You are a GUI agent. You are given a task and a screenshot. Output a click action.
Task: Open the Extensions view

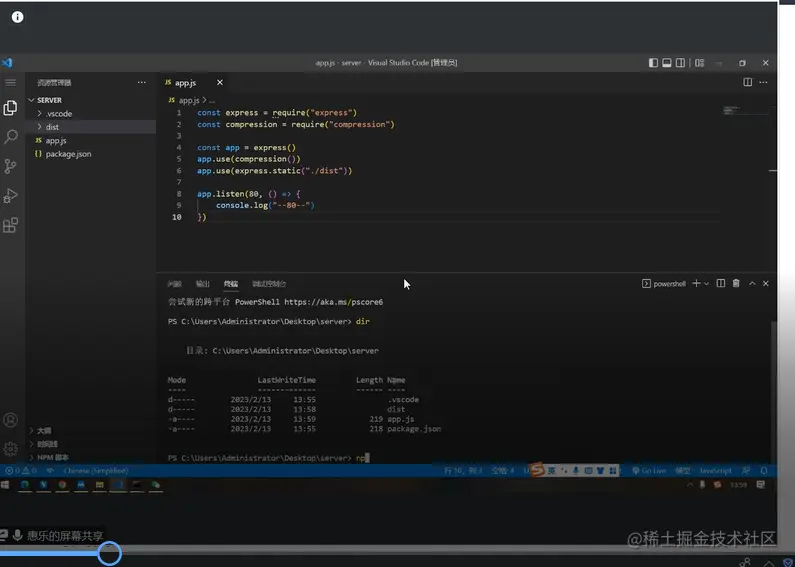coord(10,225)
